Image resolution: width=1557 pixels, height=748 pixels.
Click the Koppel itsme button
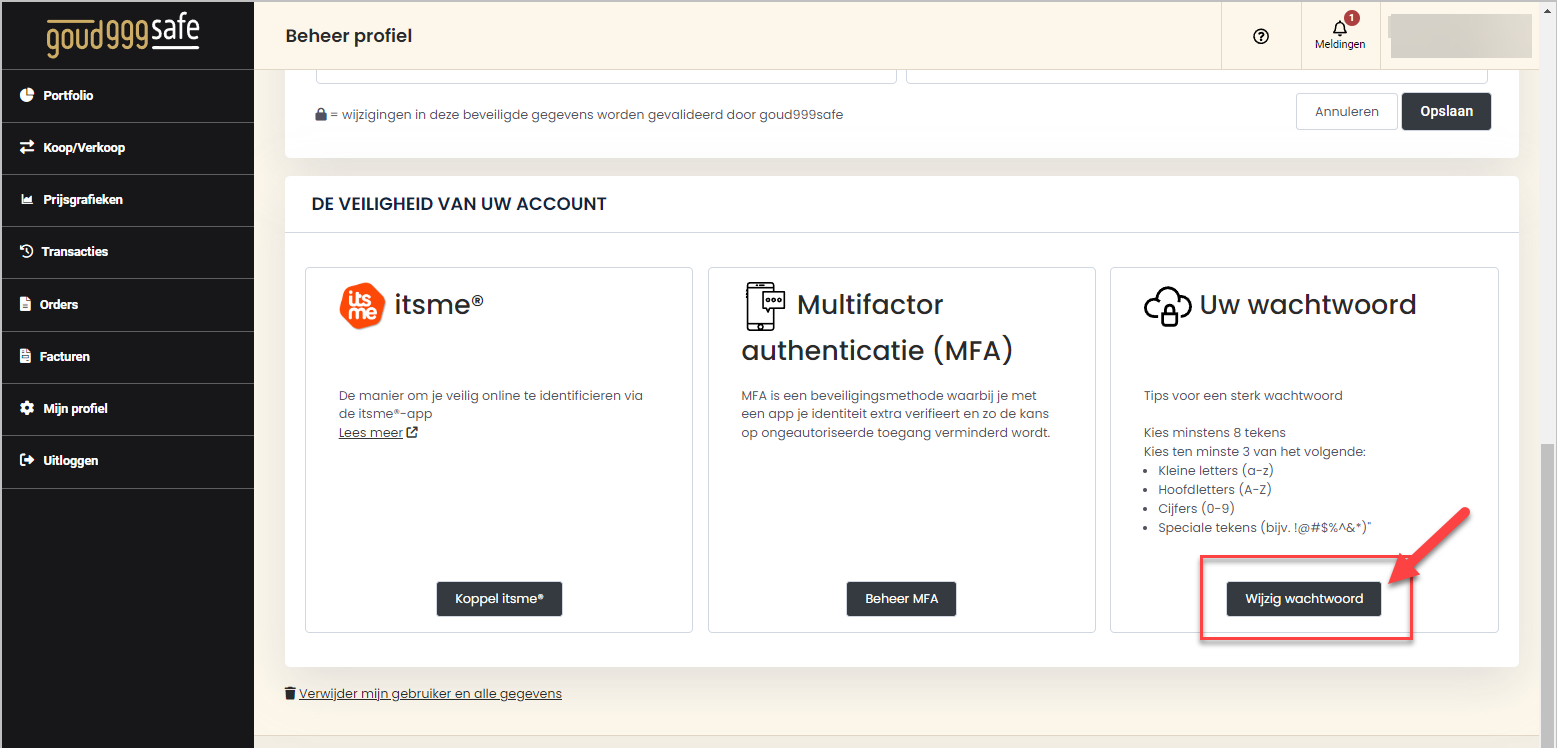click(x=499, y=599)
